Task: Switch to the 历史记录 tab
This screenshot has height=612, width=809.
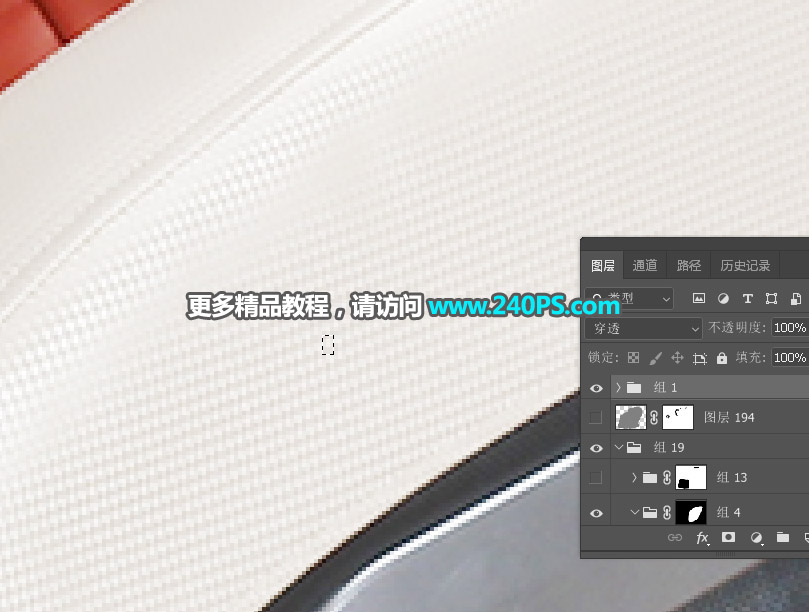Action: pyautogui.click(x=745, y=266)
